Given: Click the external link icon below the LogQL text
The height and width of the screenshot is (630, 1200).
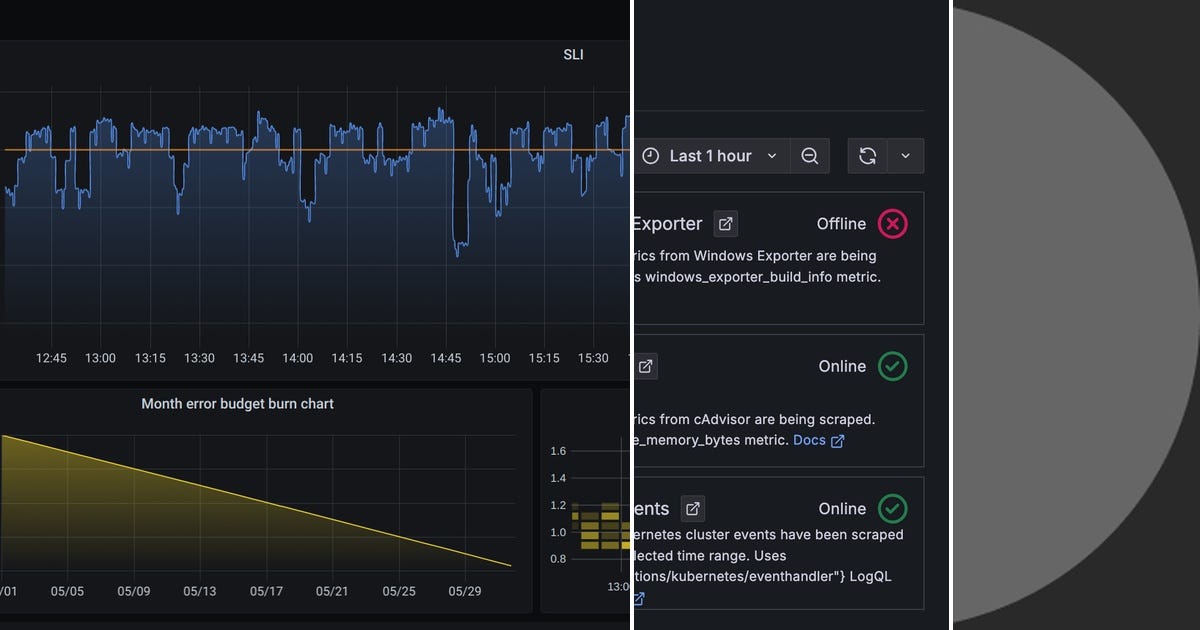Looking at the screenshot, I should (637, 598).
